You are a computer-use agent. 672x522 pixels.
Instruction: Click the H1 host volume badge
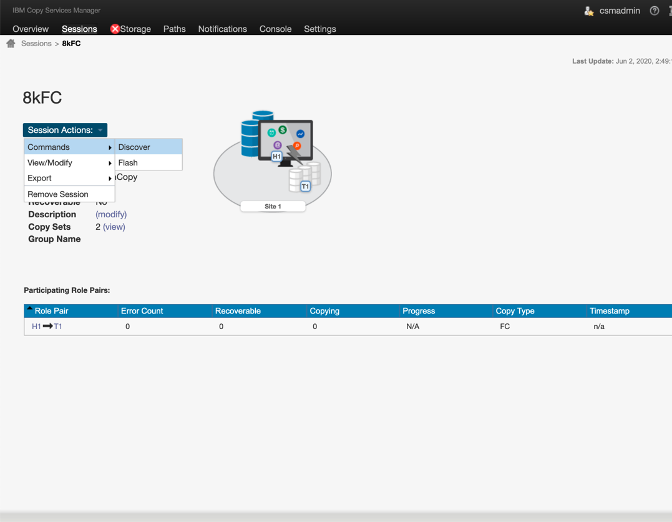pyautogui.click(x=277, y=156)
